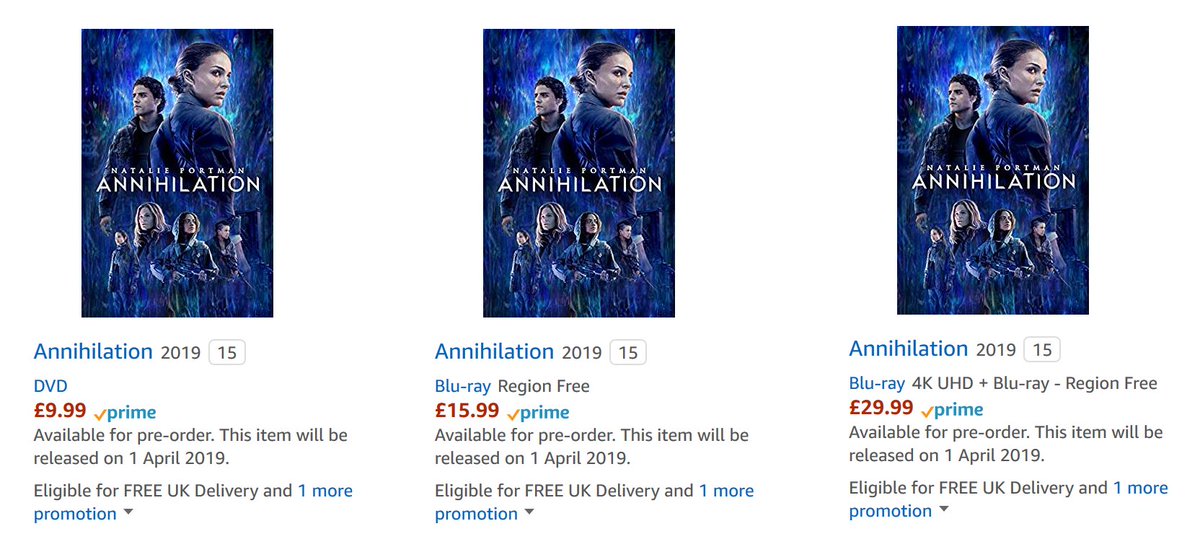
Task: Click the Prime badge beside £15.99
Action: click(x=538, y=412)
